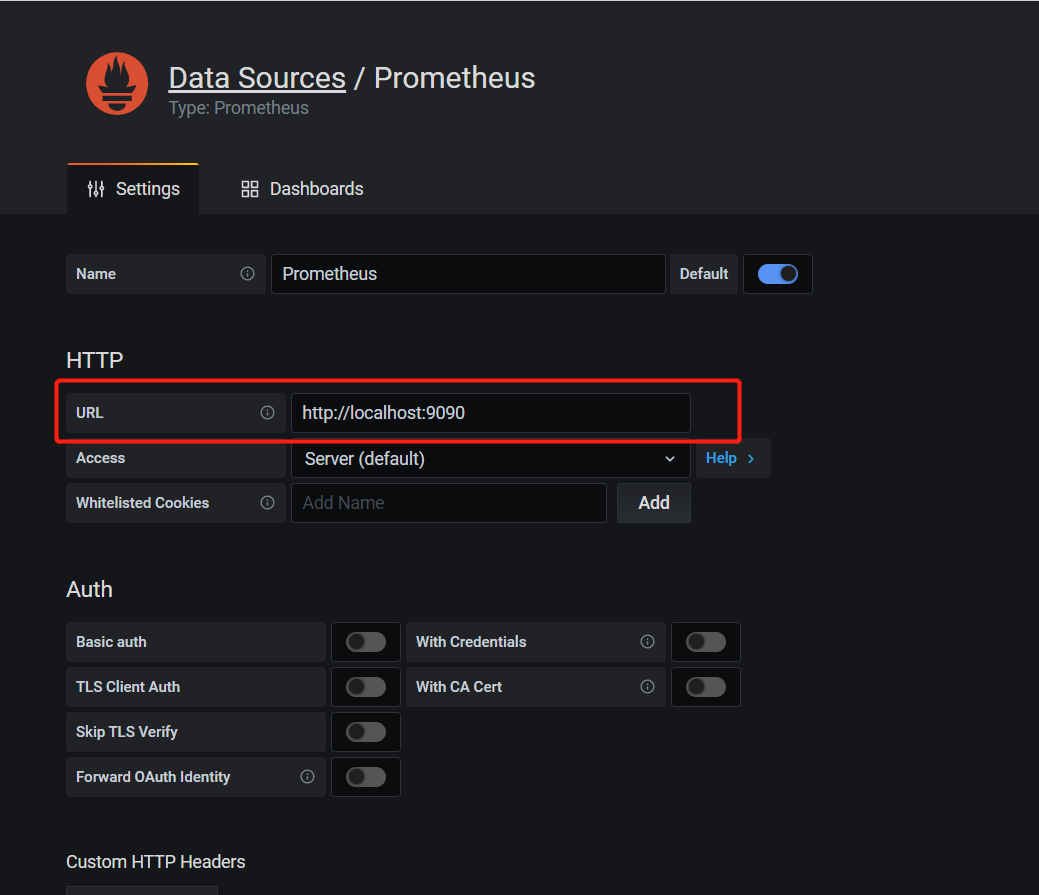This screenshot has width=1039, height=895.
Task: Click info icon beside Name field
Action: pos(247,273)
